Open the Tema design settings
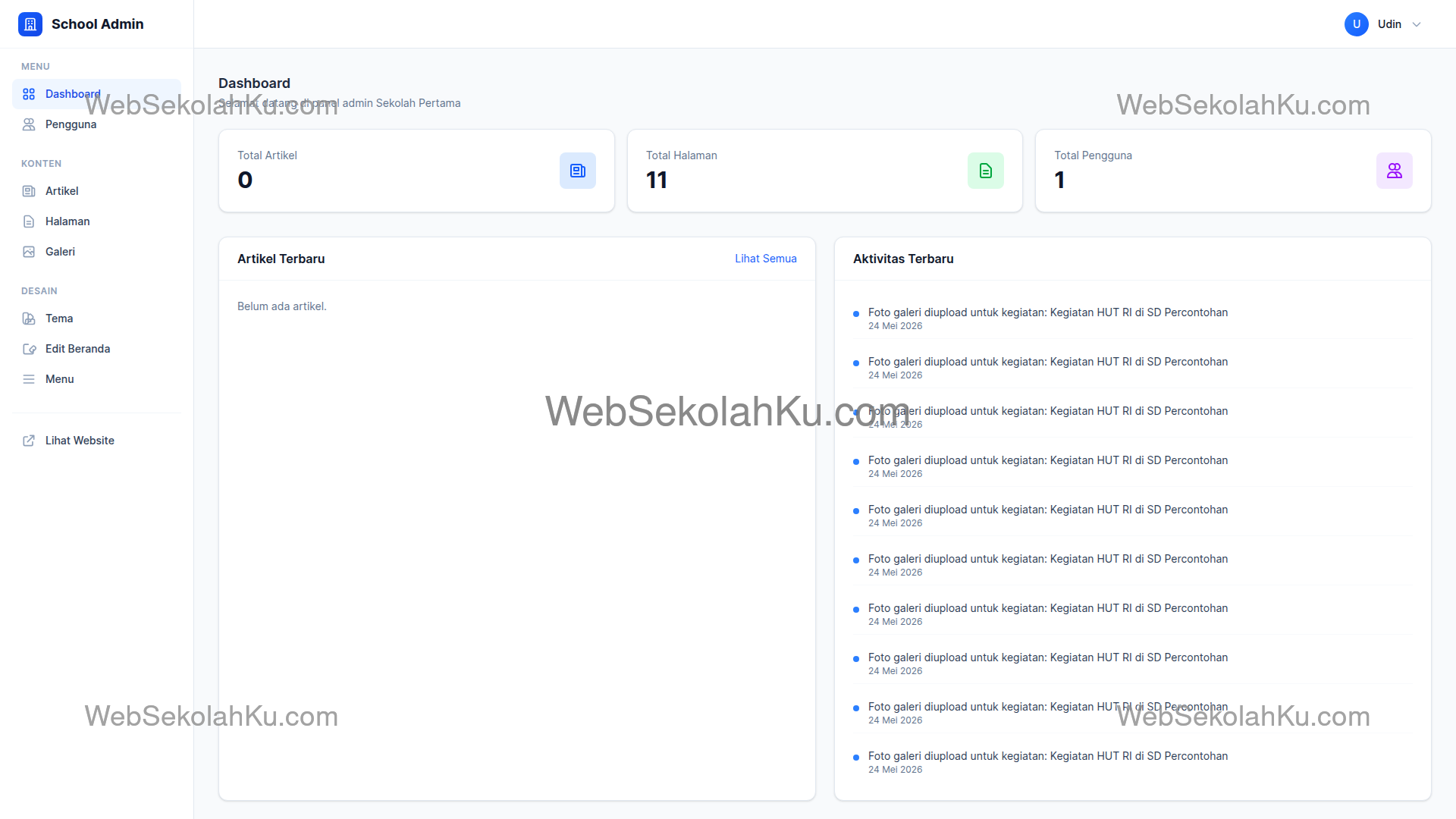 click(97, 318)
